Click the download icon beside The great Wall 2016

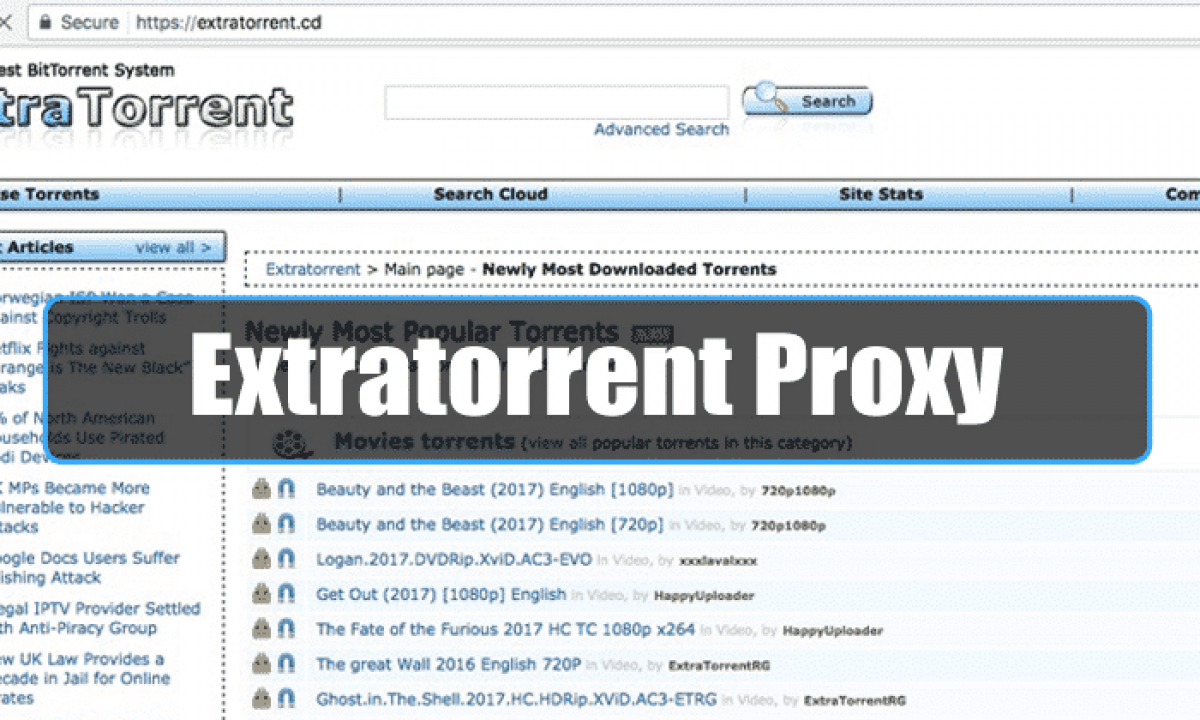click(262, 663)
